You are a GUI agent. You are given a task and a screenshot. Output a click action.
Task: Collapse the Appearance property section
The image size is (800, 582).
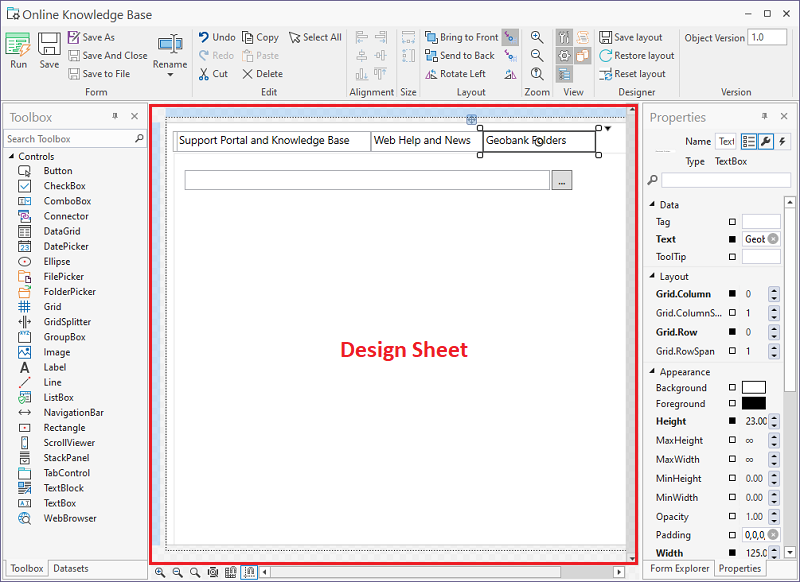pyautogui.click(x=651, y=372)
